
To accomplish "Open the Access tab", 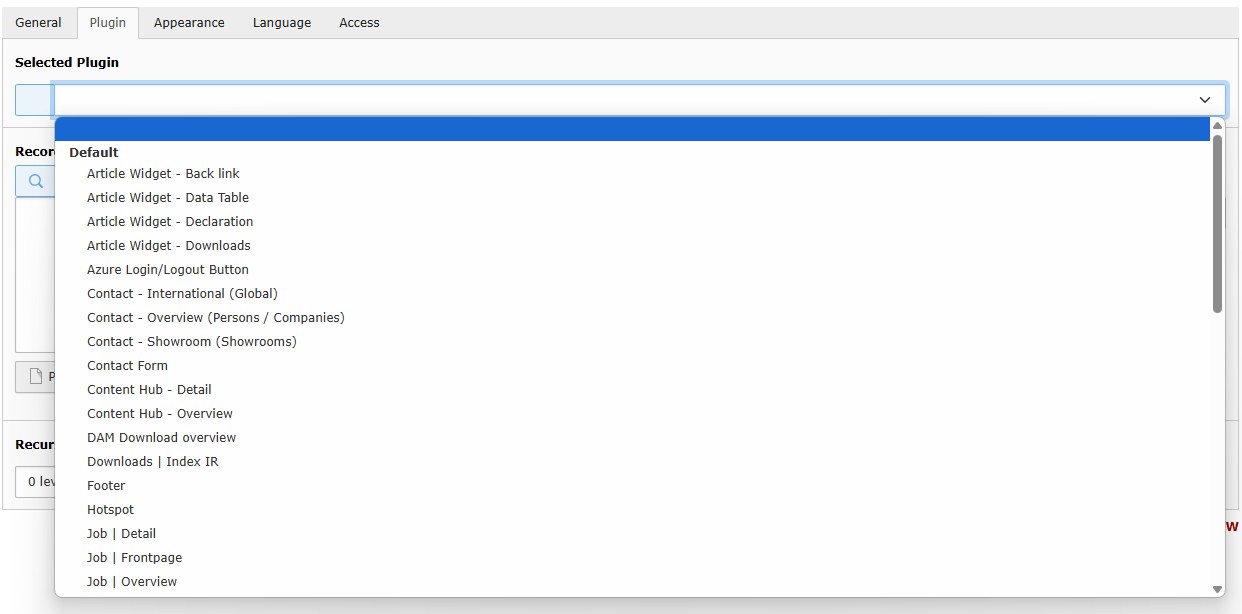I will pyautogui.click(x=359, y=22).
